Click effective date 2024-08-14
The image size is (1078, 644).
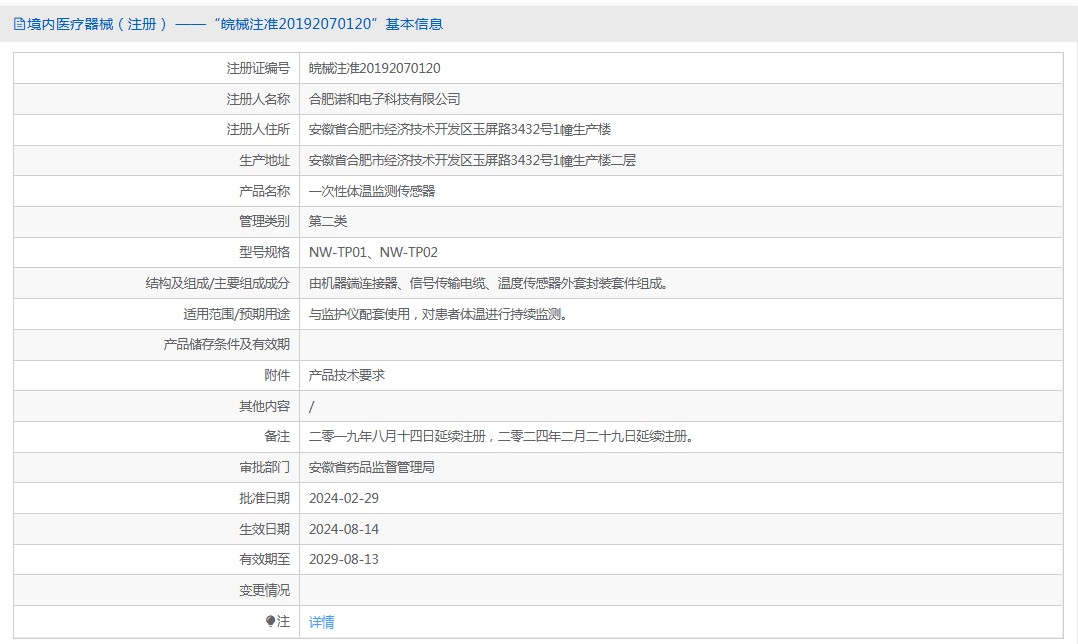[344, 529]
